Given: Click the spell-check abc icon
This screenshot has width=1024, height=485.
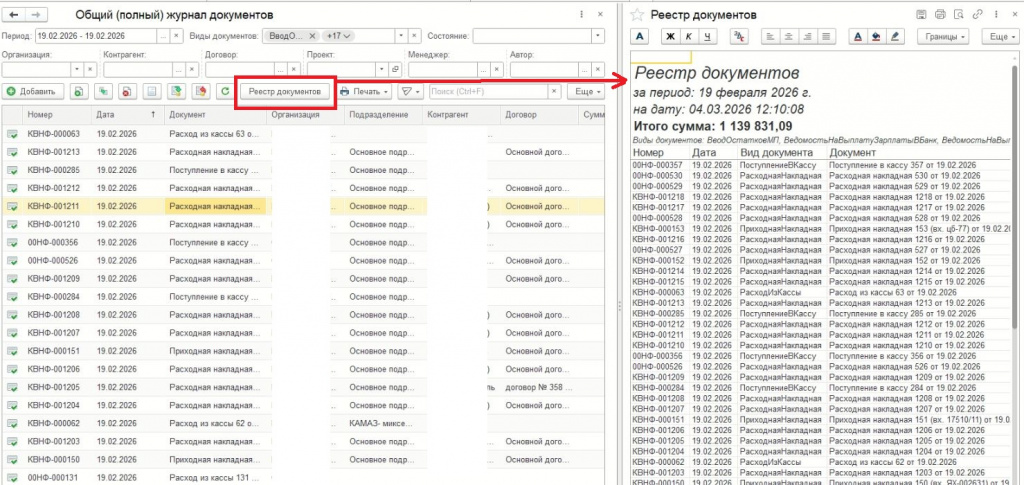Looking at the screenshot, I should tap(739, 37).
